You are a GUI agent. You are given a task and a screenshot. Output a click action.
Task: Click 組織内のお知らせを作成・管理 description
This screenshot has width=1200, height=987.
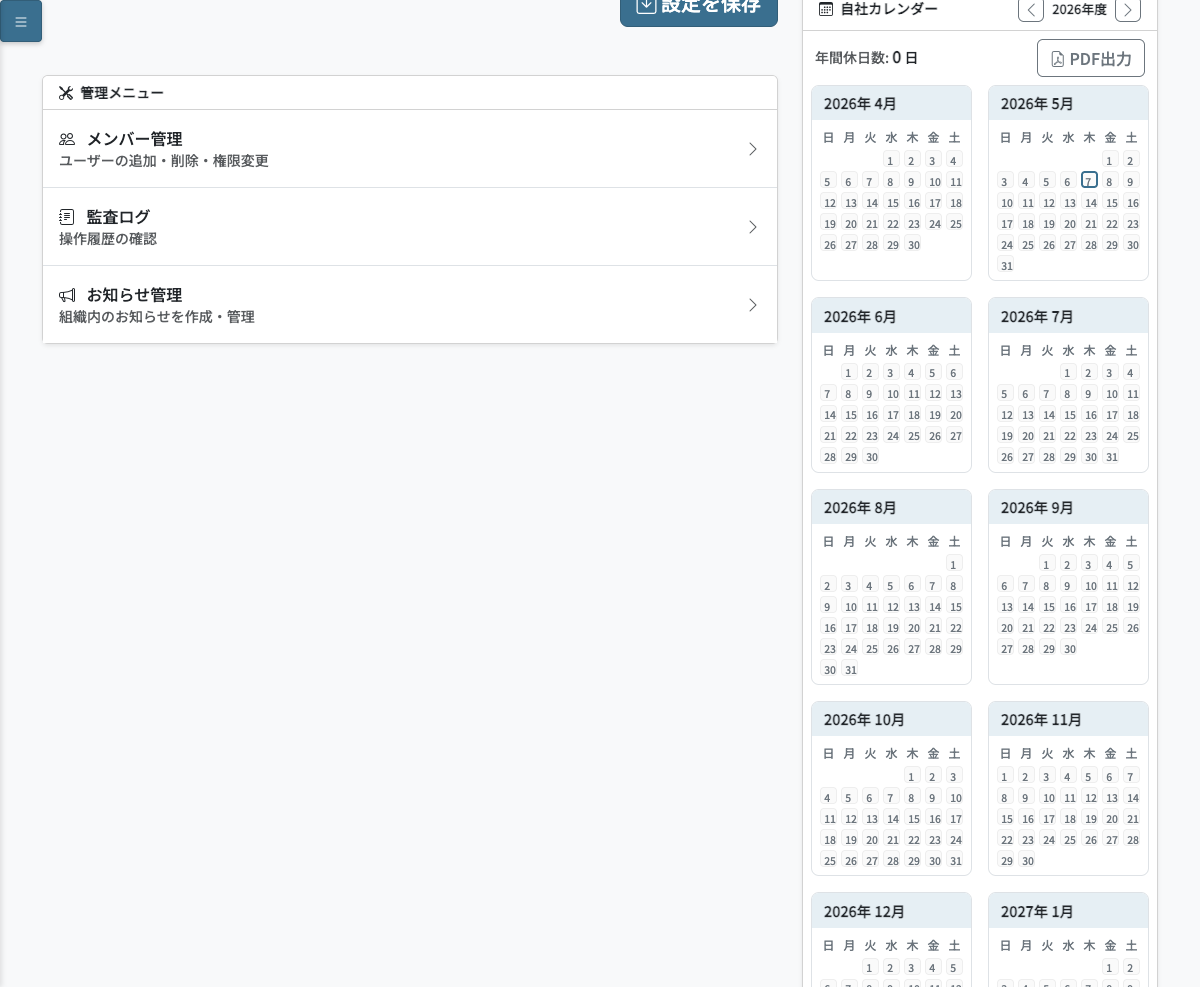(157, 316)
